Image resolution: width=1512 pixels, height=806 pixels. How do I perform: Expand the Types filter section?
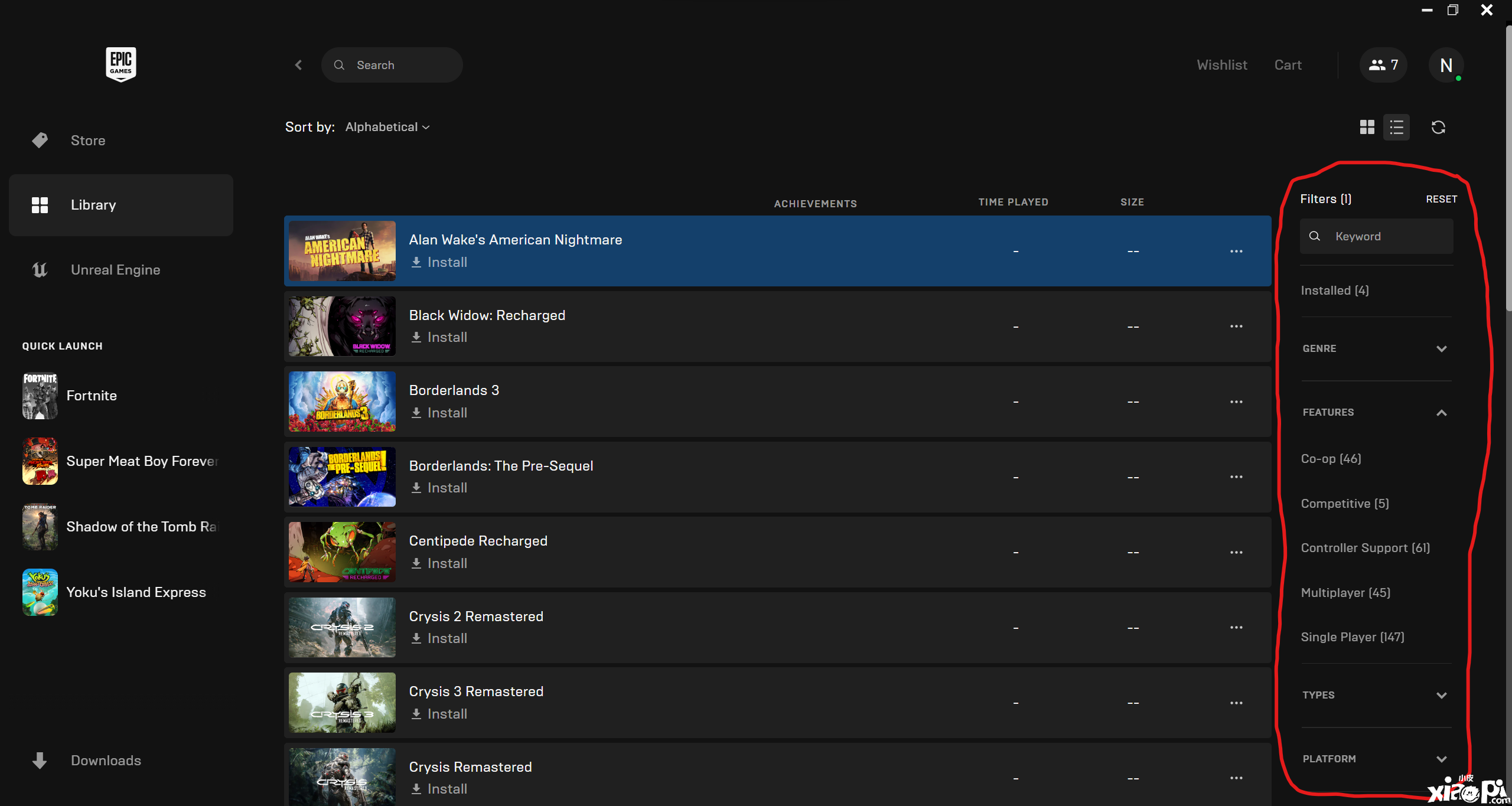tap(1376, 696)
